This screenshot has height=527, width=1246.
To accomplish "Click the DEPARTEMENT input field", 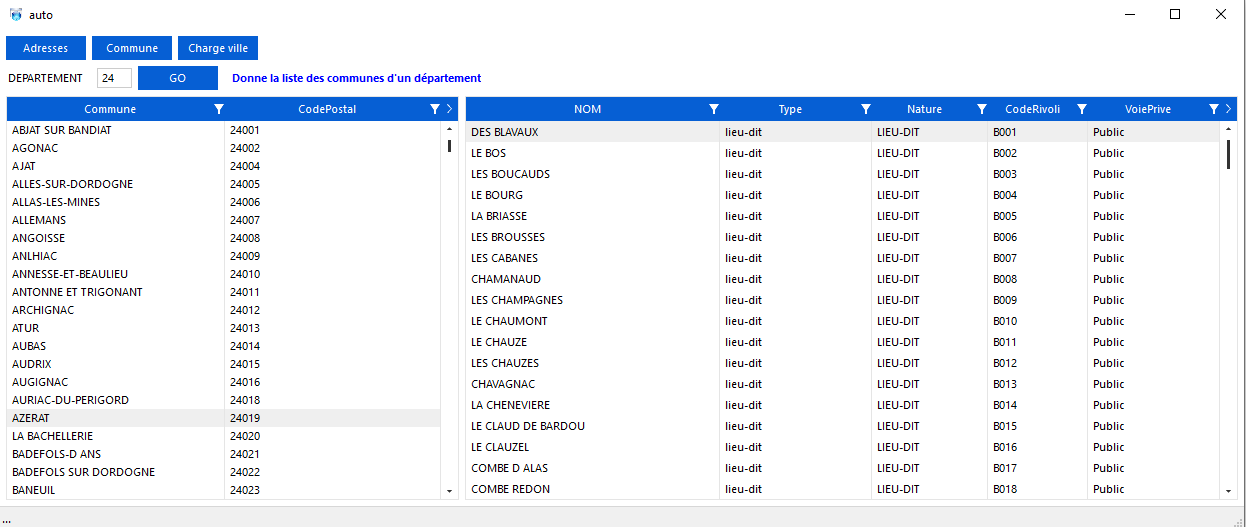I will point(114,78).
